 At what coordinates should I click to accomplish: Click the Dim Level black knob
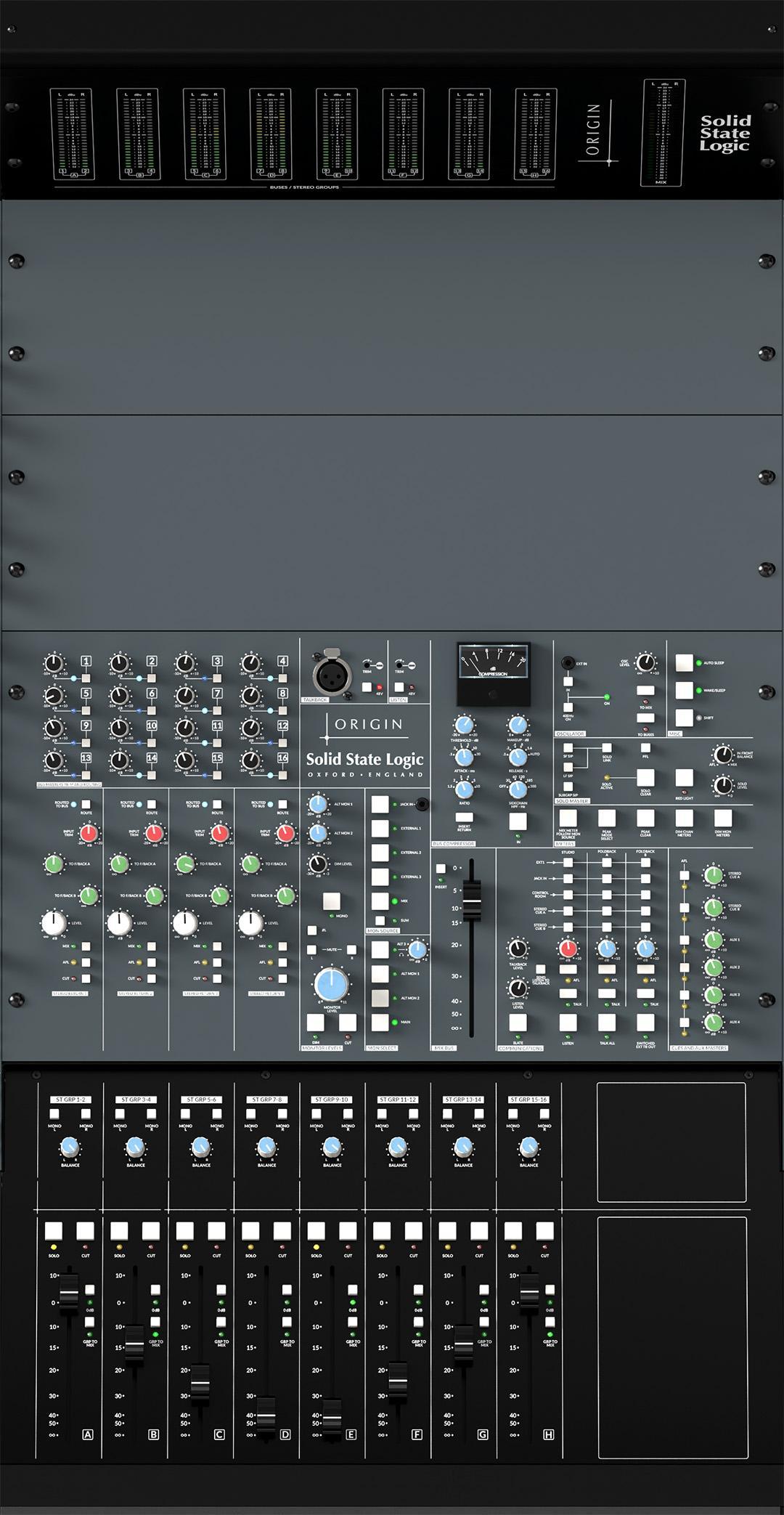[x=317, y=864]
